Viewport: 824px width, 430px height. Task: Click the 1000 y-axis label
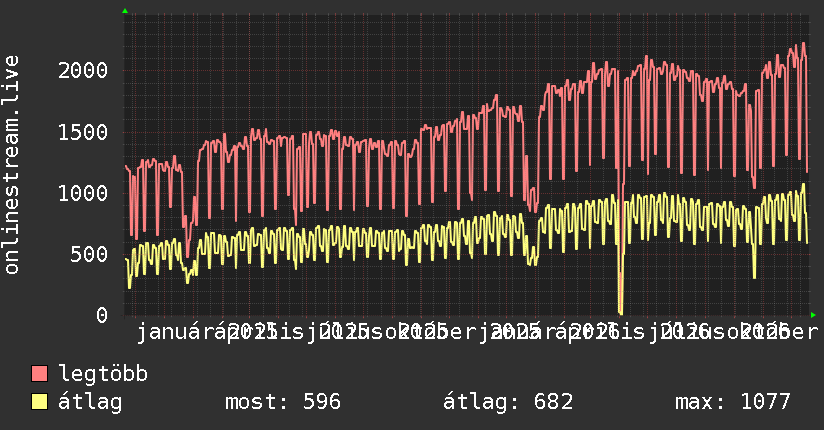click(x=83, y=193)
